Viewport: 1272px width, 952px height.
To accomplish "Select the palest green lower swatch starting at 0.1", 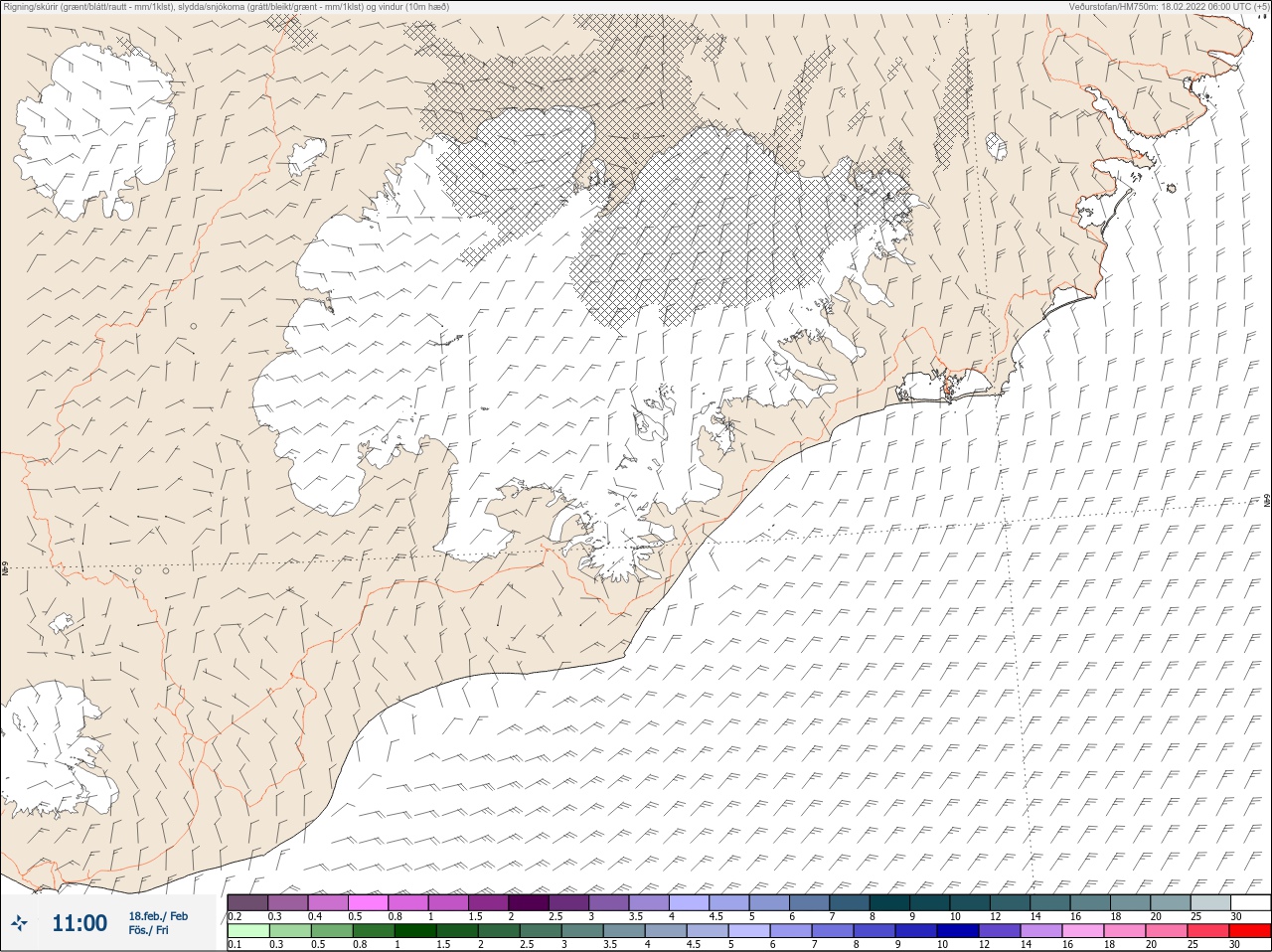I will point(248,930).
